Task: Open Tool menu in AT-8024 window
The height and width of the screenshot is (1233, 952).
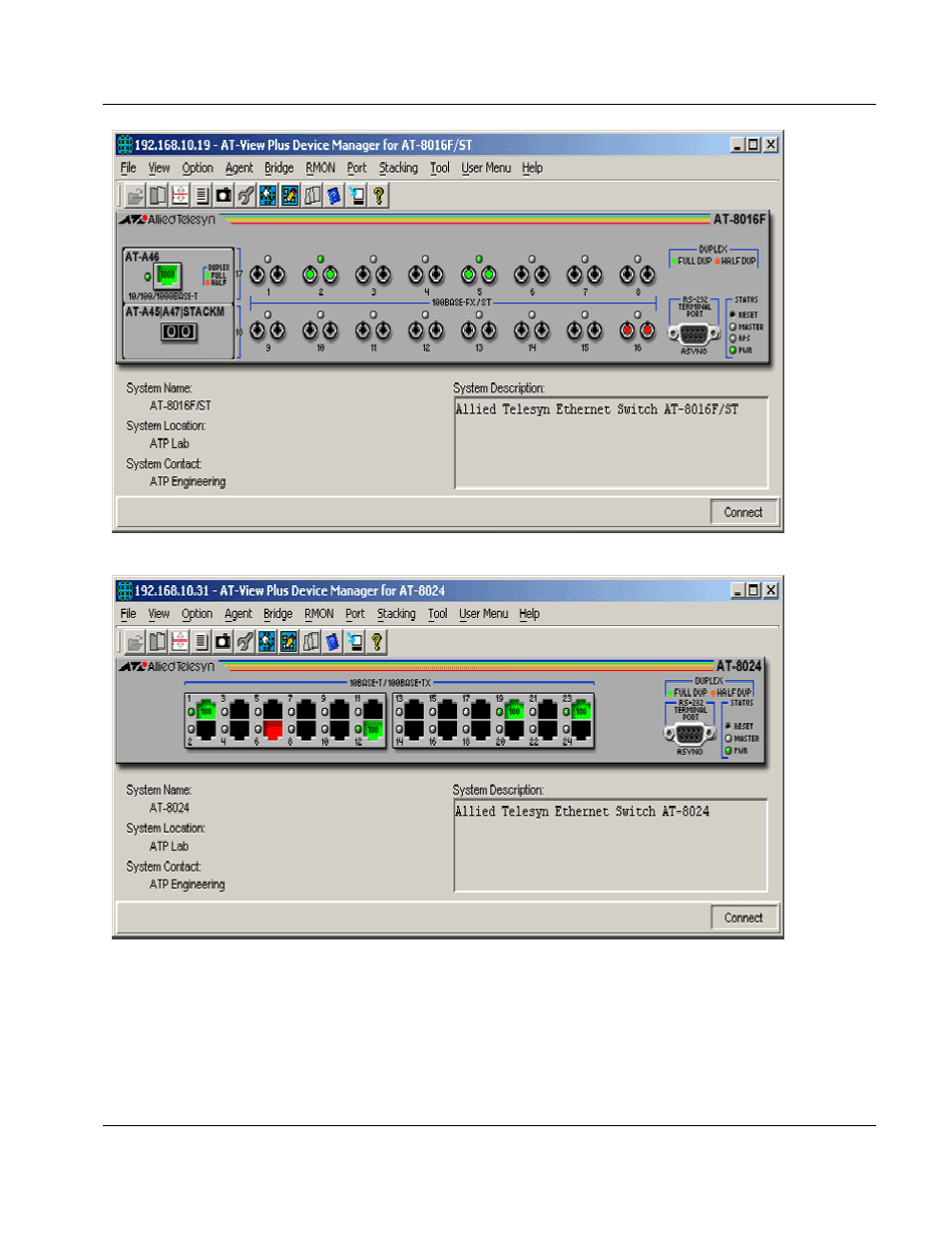Action: tap(437, 614)
